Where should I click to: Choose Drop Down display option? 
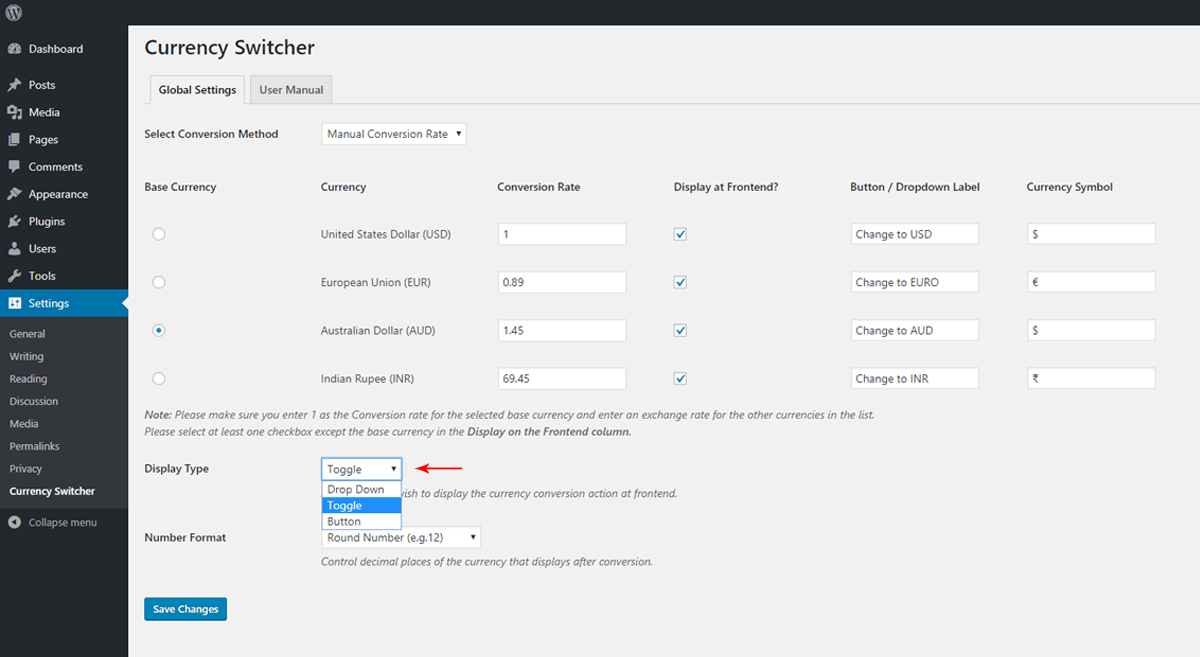[x=361, y=490]
